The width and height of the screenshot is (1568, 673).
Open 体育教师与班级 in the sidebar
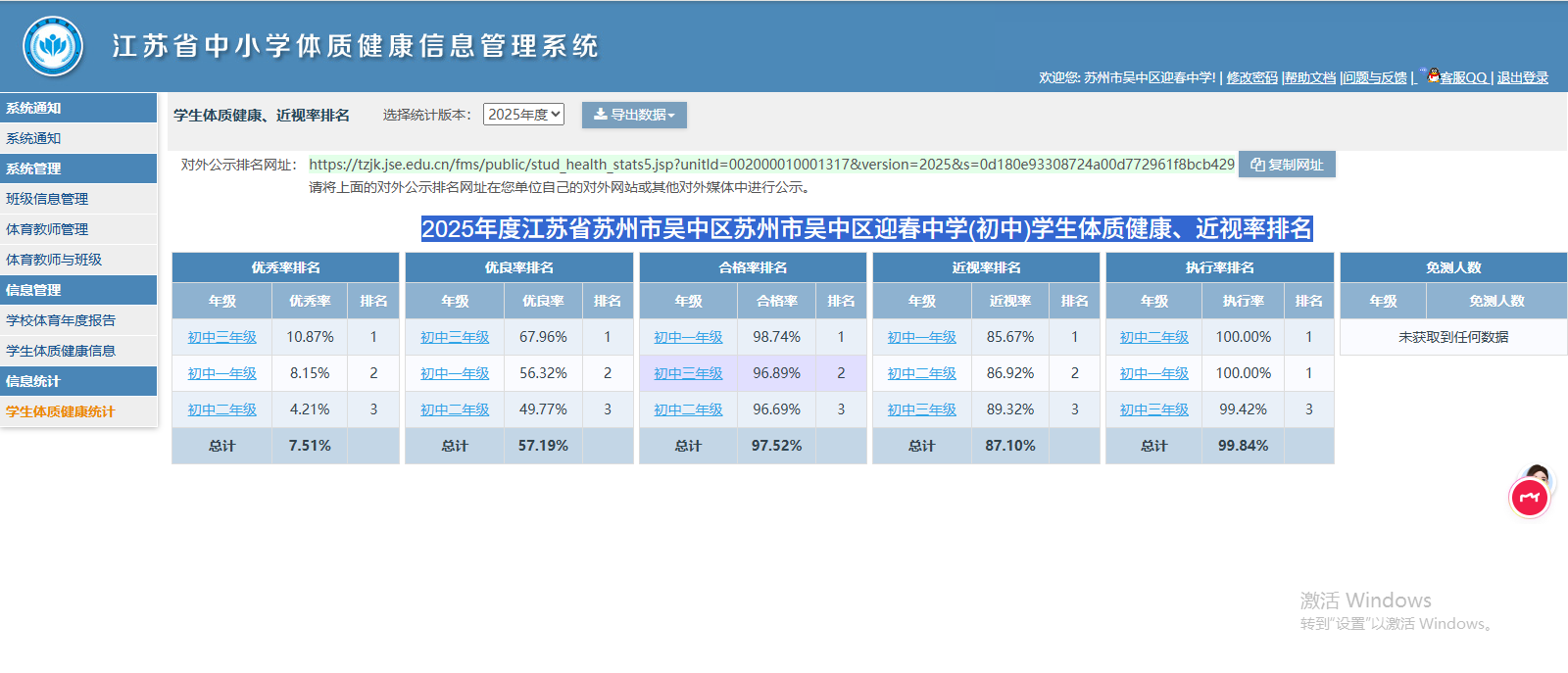click(78, 260)
